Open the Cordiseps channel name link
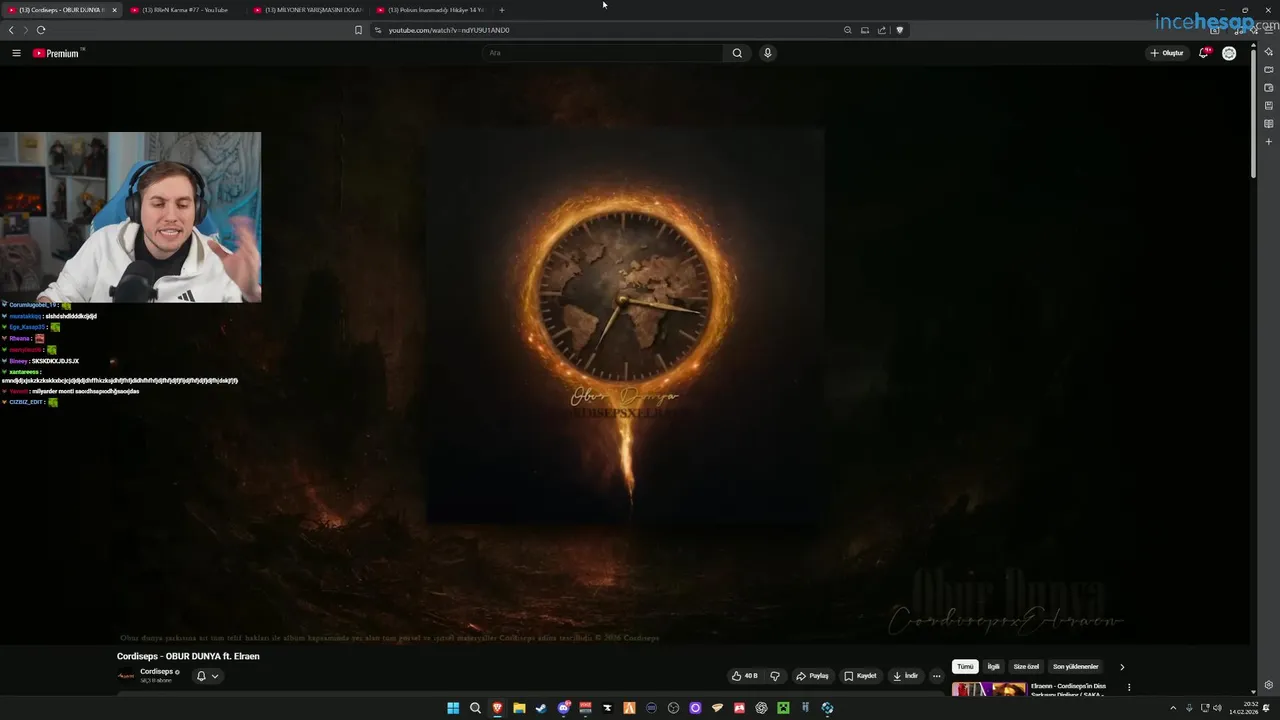 tap(157, 672)
